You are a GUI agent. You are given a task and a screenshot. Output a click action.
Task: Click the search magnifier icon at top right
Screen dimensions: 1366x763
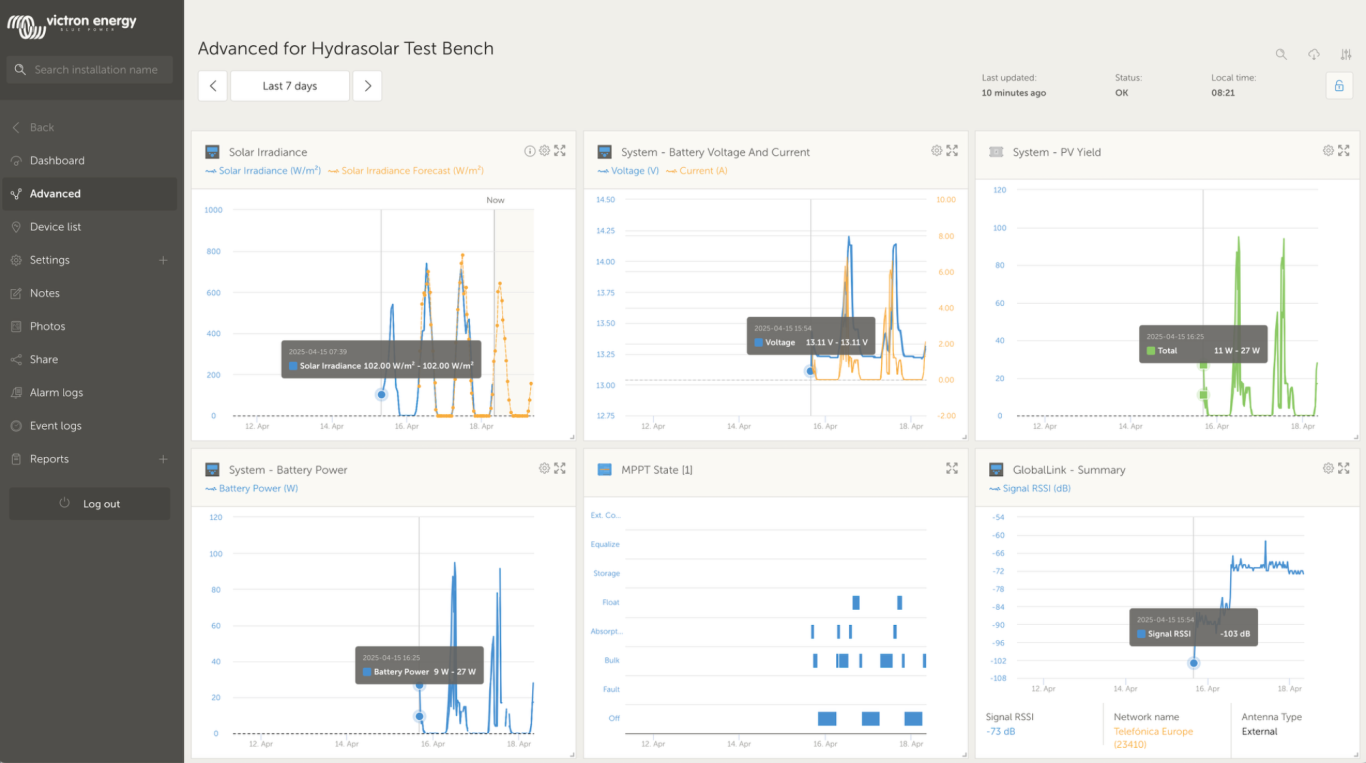[1281, 55]
